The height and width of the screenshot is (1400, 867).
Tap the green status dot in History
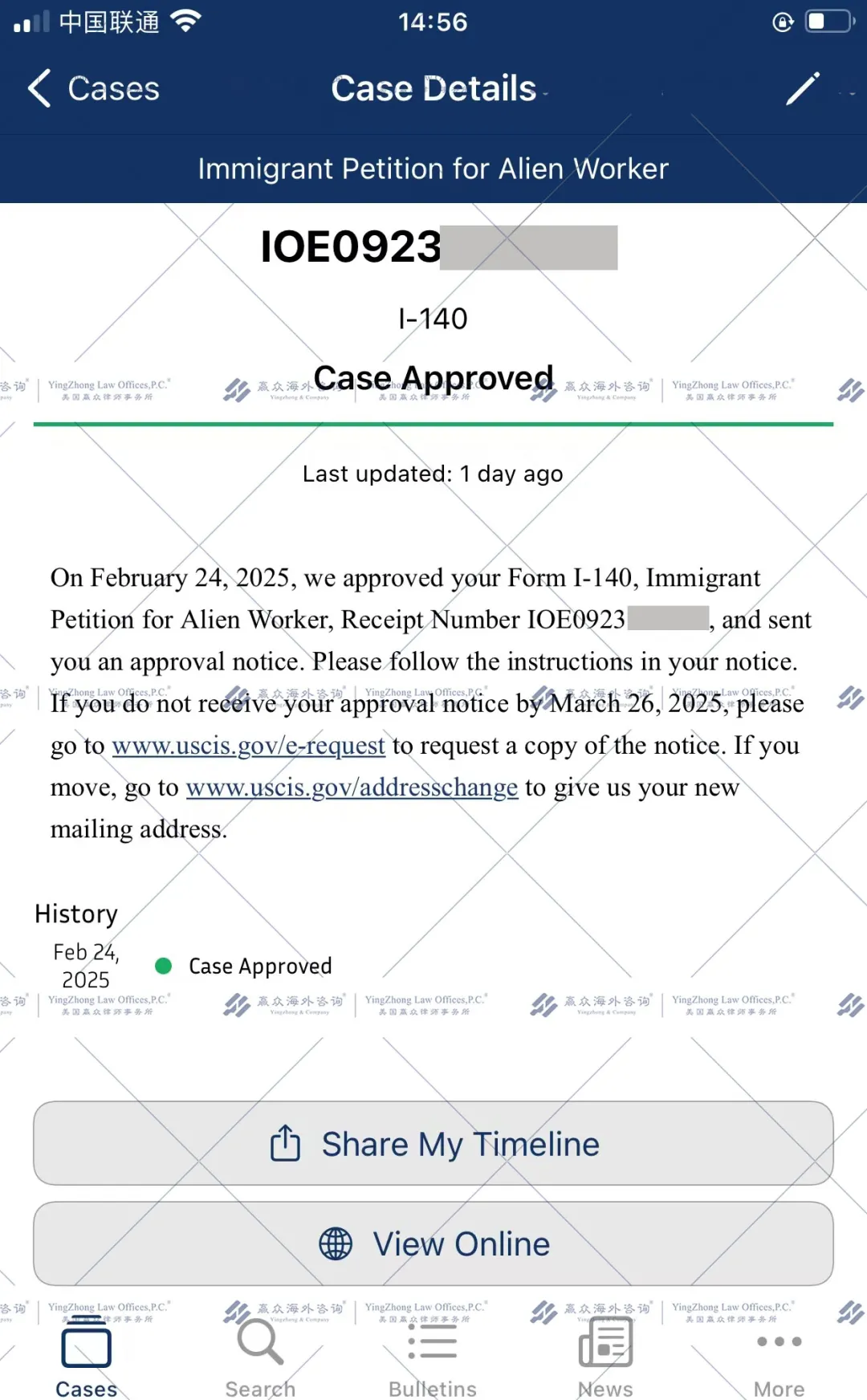coord(164,966)
